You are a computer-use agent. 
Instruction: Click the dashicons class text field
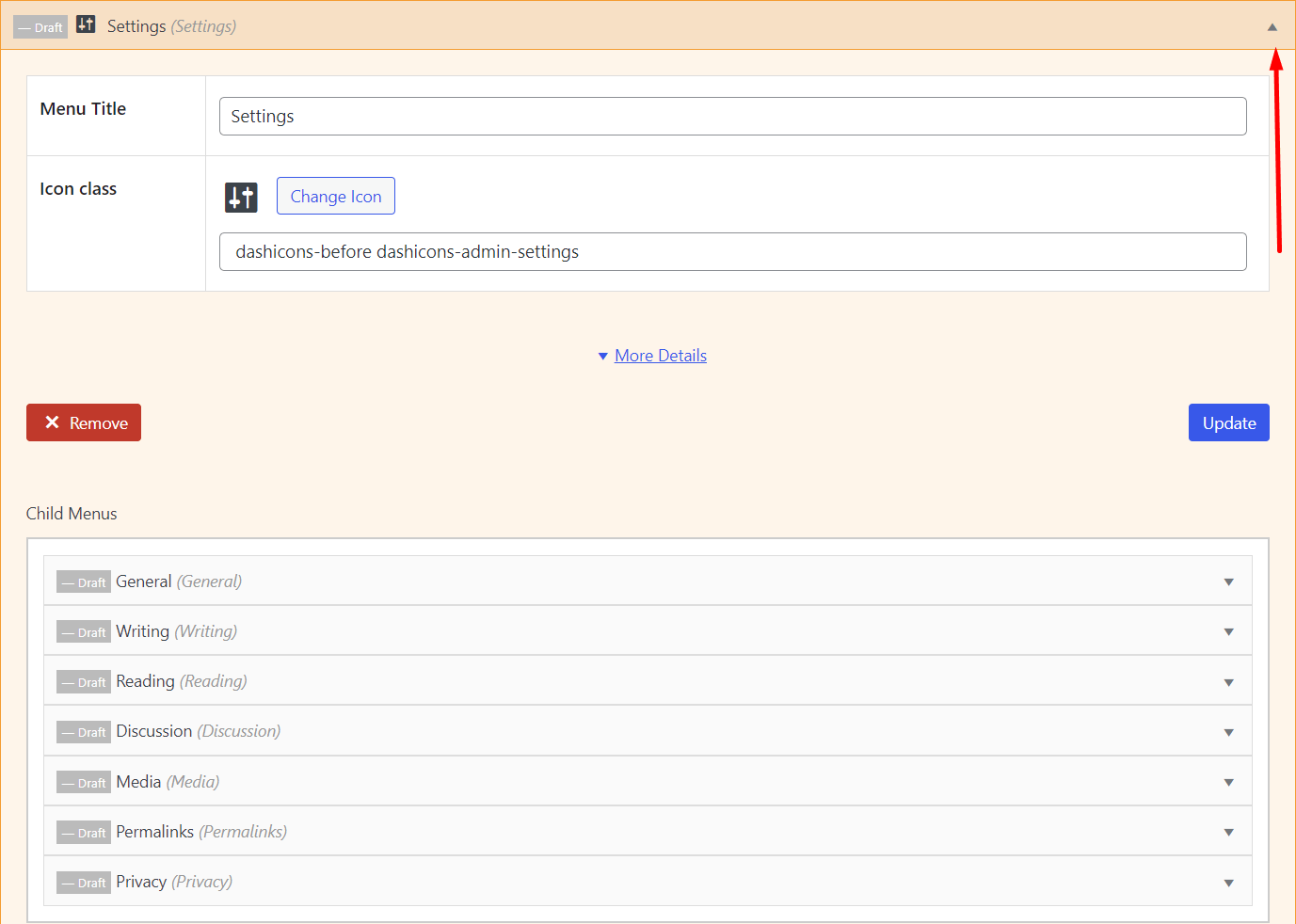(732, 251)
